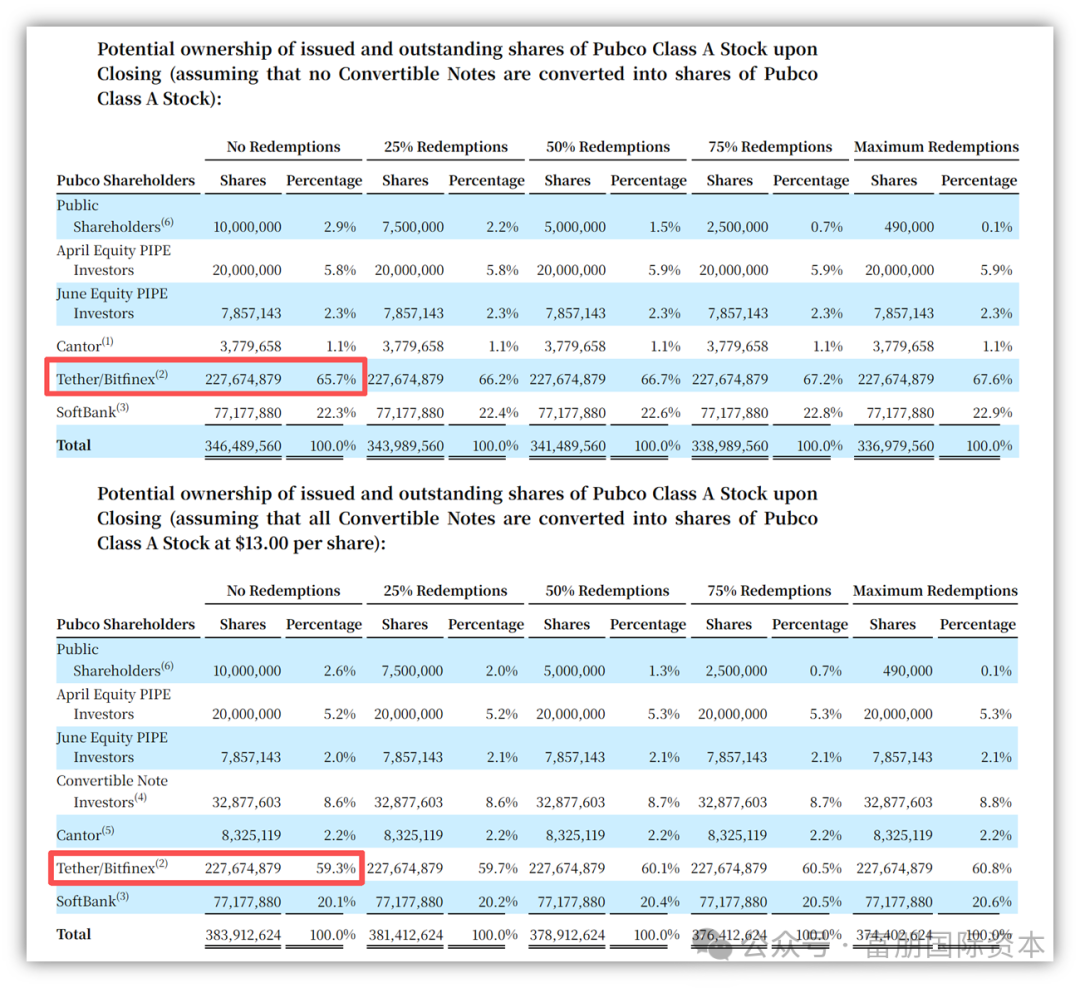Click the total value 343,989,560
Screen dimensions: 1080x988
click(406, 446)
